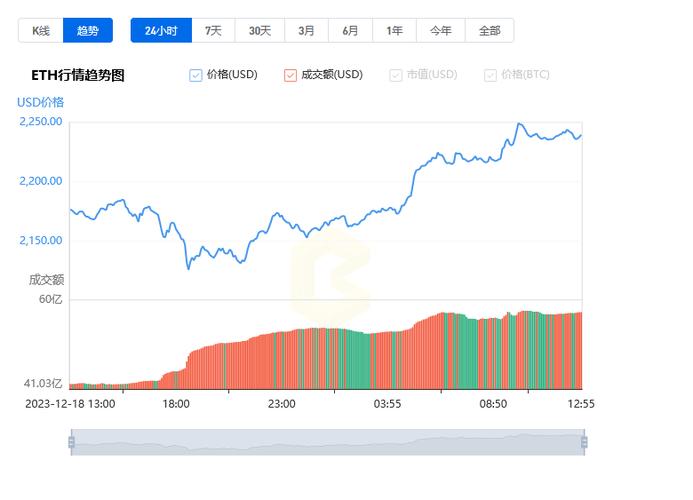
Task: Click the volume bars at 23:00
Action: click(x=282, y=360)
